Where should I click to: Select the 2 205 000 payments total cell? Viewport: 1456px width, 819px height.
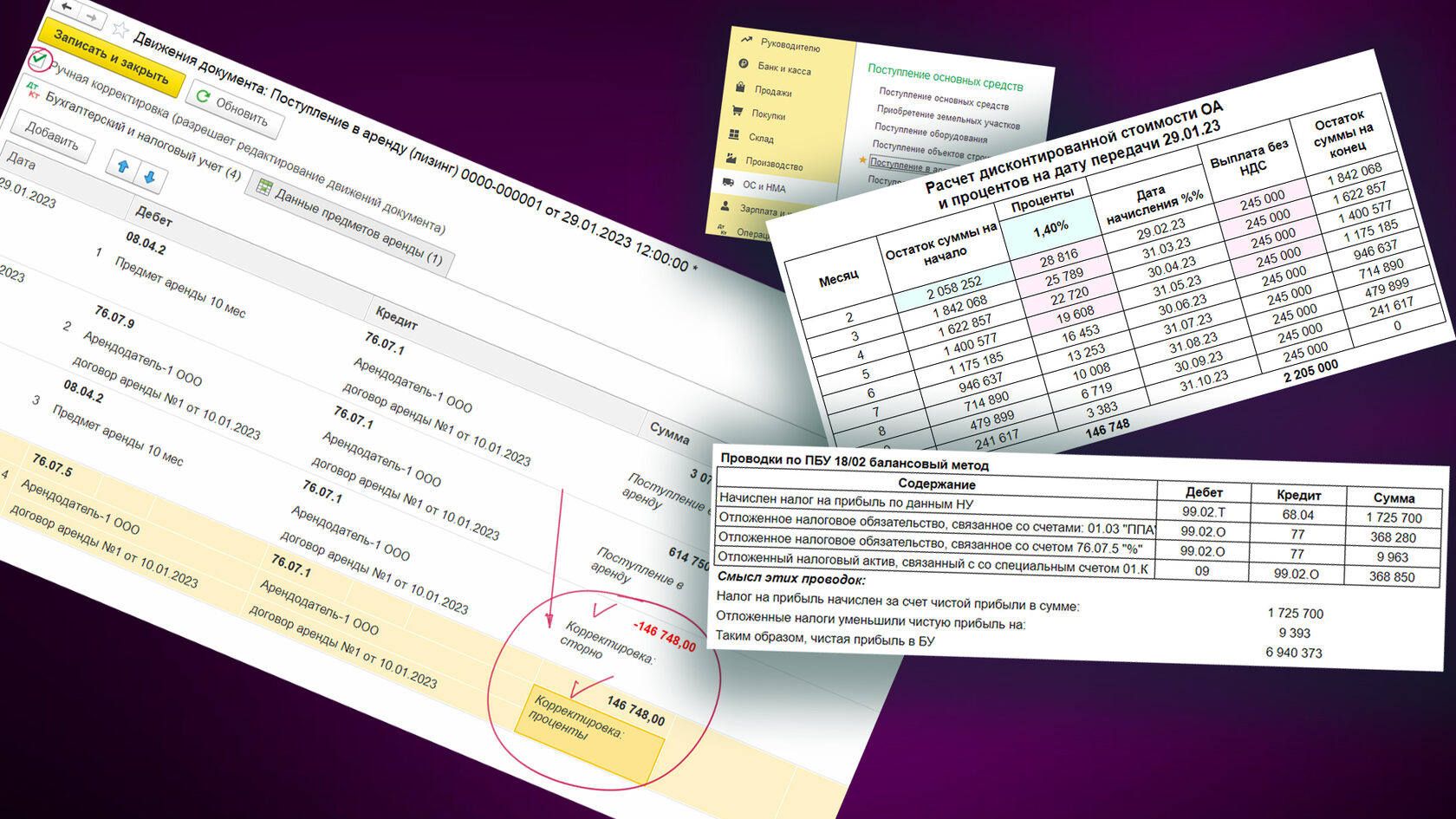tap(1311, 371)
